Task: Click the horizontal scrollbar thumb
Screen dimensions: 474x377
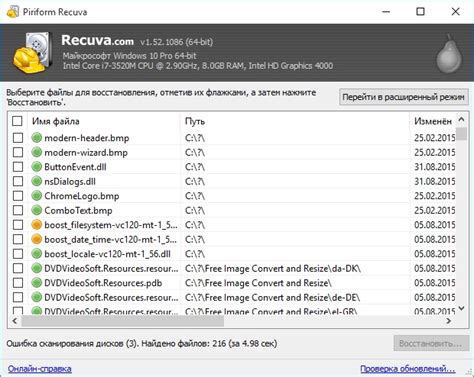Action: click(x=123, y=321)
